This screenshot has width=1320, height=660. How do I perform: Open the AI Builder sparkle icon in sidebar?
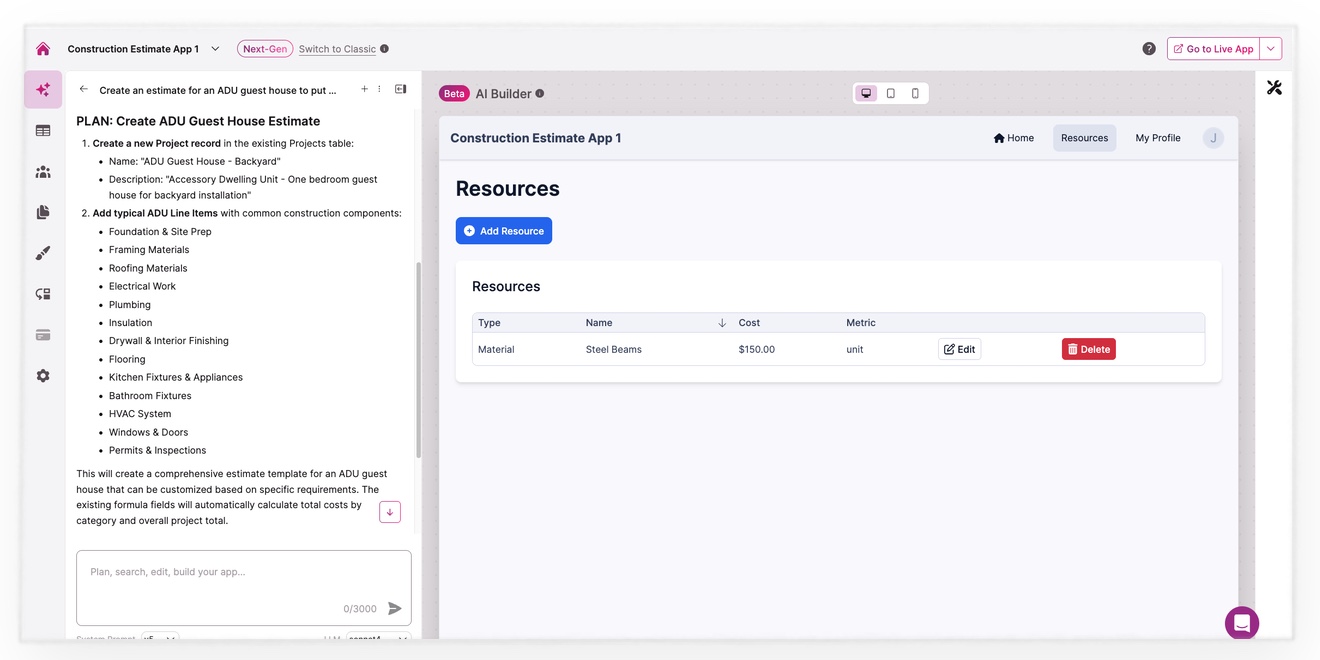coord(43,90)
